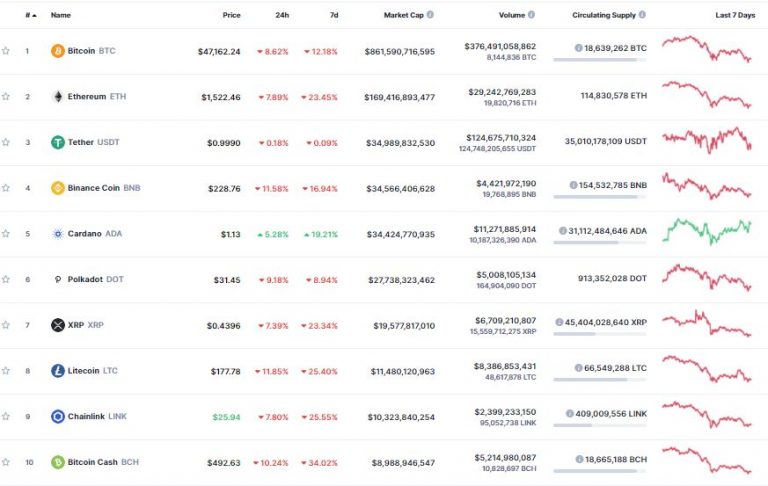Click the Binance Coin yellow logo
768x486 pixels.
click(x=58, y=188)
